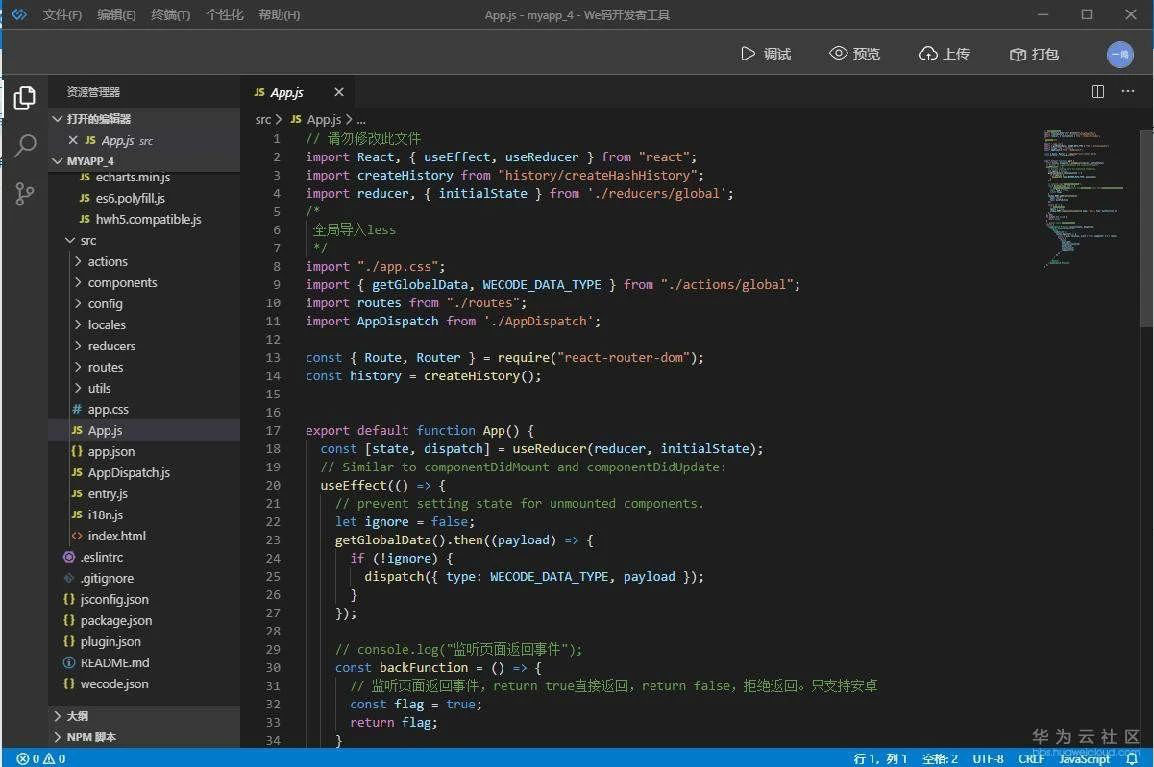Screen dimensions: 1154x767
Task: Click the notification bell in status bar
Action: (1132, 758)
